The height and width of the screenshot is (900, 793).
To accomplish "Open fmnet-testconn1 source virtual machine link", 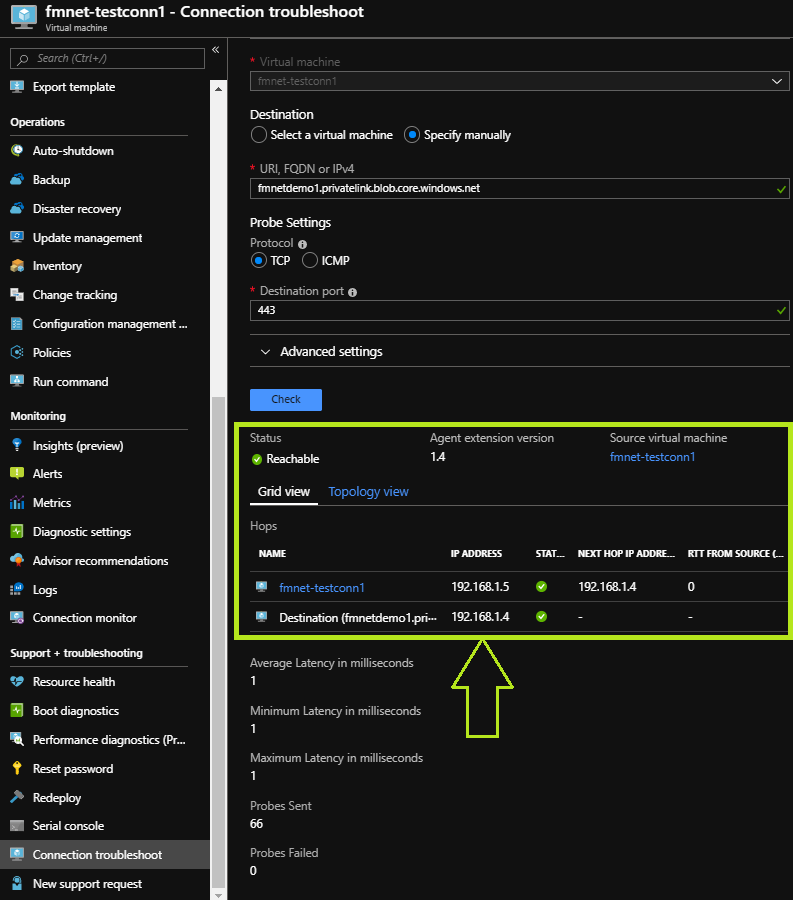I will click(x=652, y=457).
